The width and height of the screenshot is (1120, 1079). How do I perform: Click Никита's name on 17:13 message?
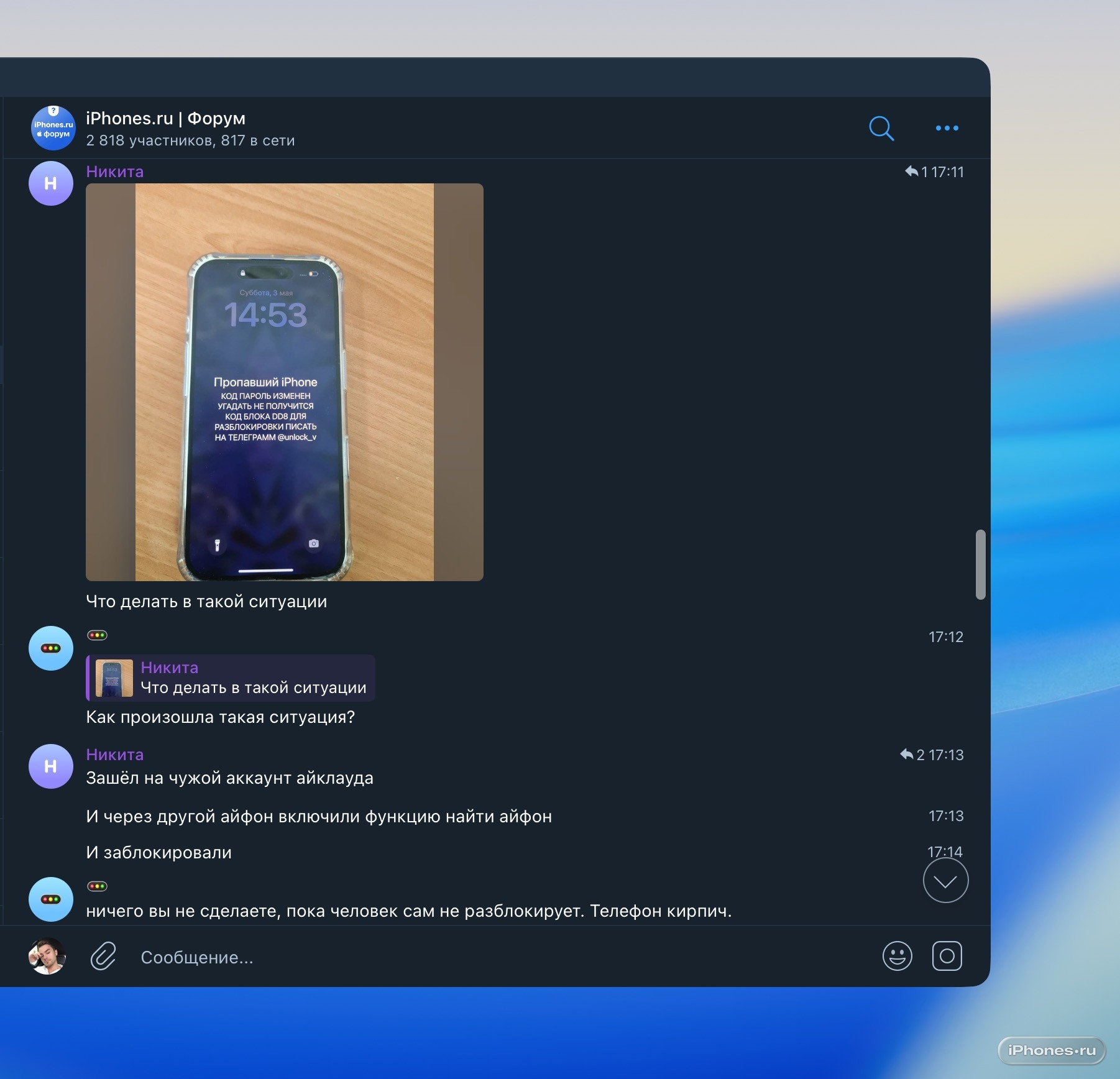(x=115, y=755)
